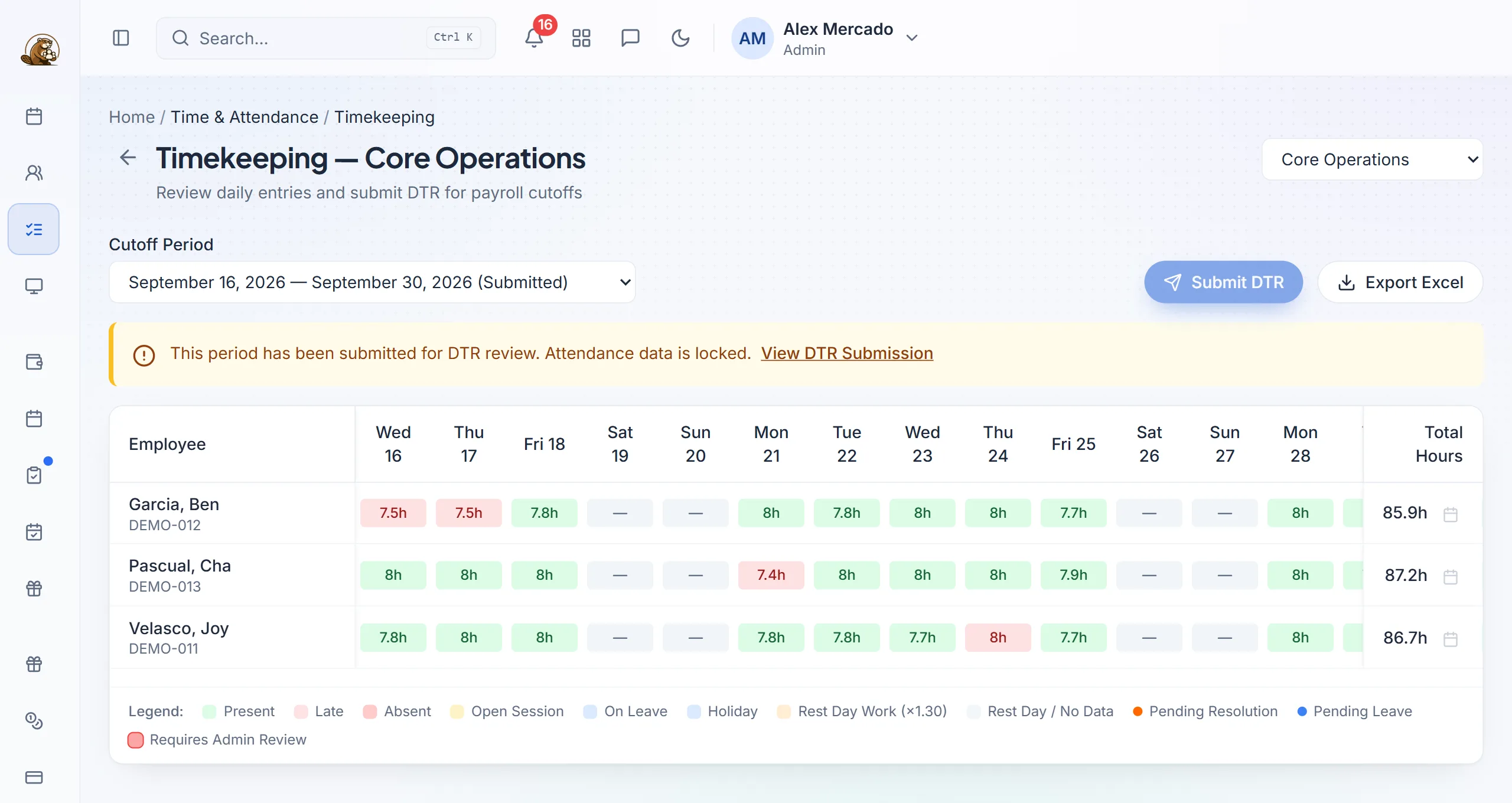This screenshot has height=803, width=1512.
Task: Open the first calendar sidebar icon
Action: pyautogui.click(x=34, y=116)
